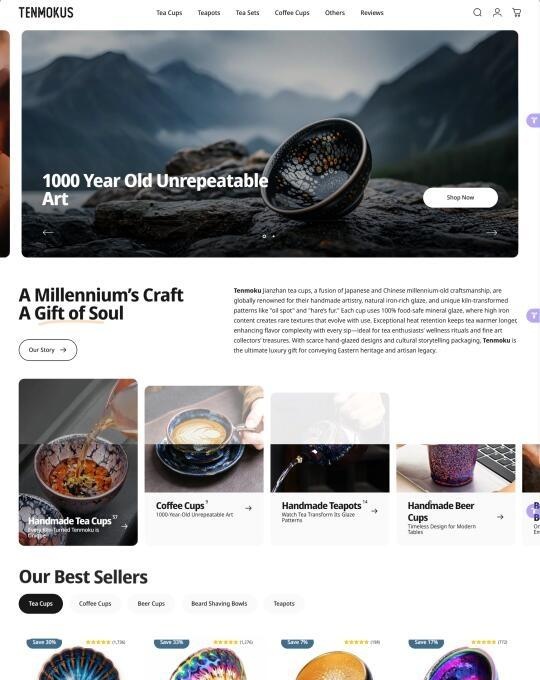Click arrow next to Coffee Cups category

click(x=248, y=508)
